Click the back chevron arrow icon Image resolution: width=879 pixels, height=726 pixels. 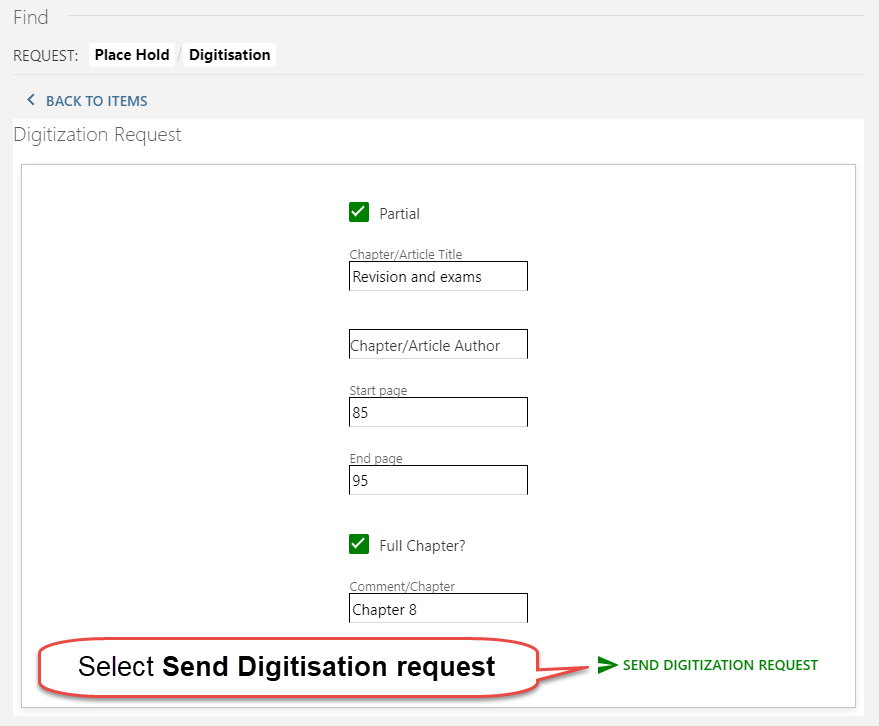(x=31, y=100)
